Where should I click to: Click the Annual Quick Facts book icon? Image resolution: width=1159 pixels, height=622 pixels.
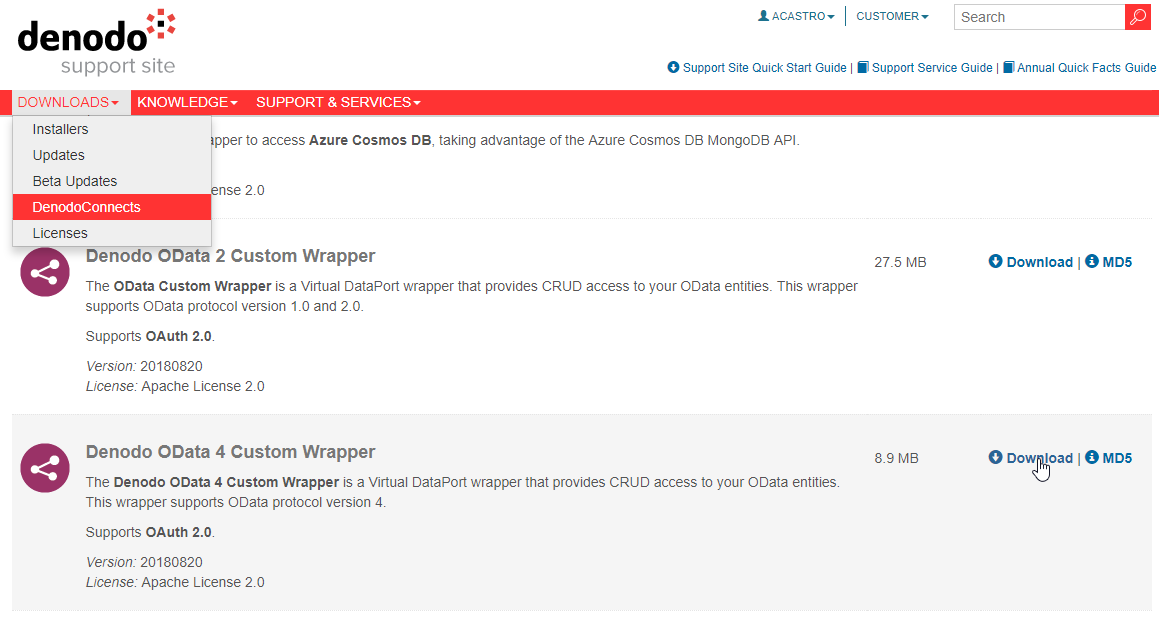1008,67
